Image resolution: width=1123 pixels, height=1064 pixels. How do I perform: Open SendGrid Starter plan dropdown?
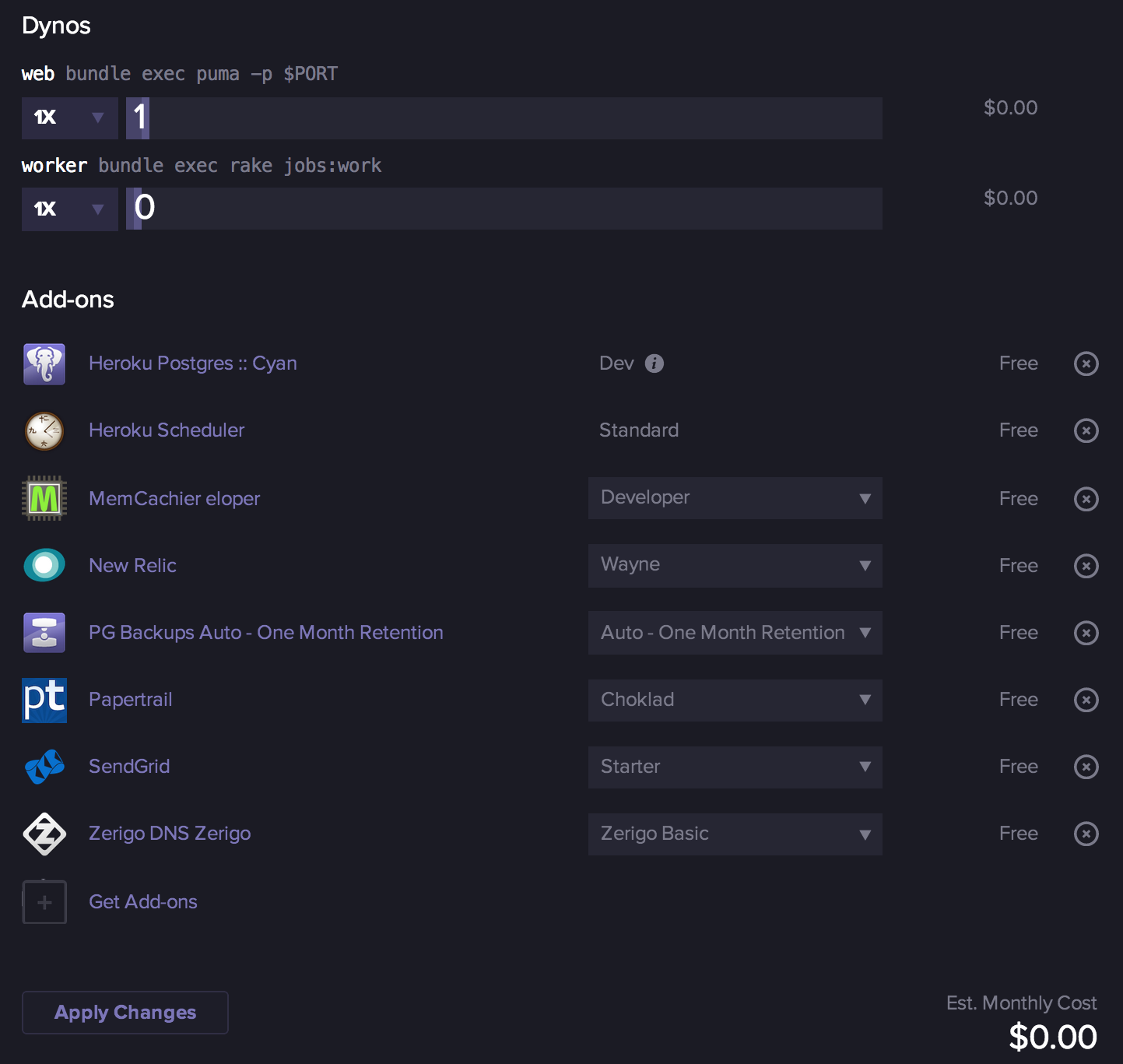(x=735, y=767)
